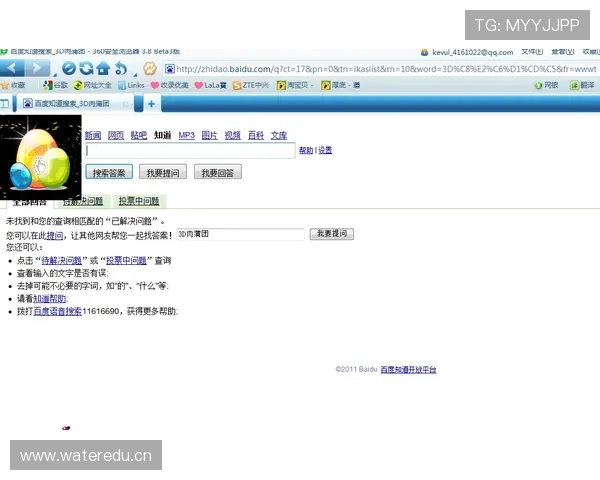Focus the main Baidu Zhidao search box
This screenshot has height=480, width=600.
(x=190, y=150)
